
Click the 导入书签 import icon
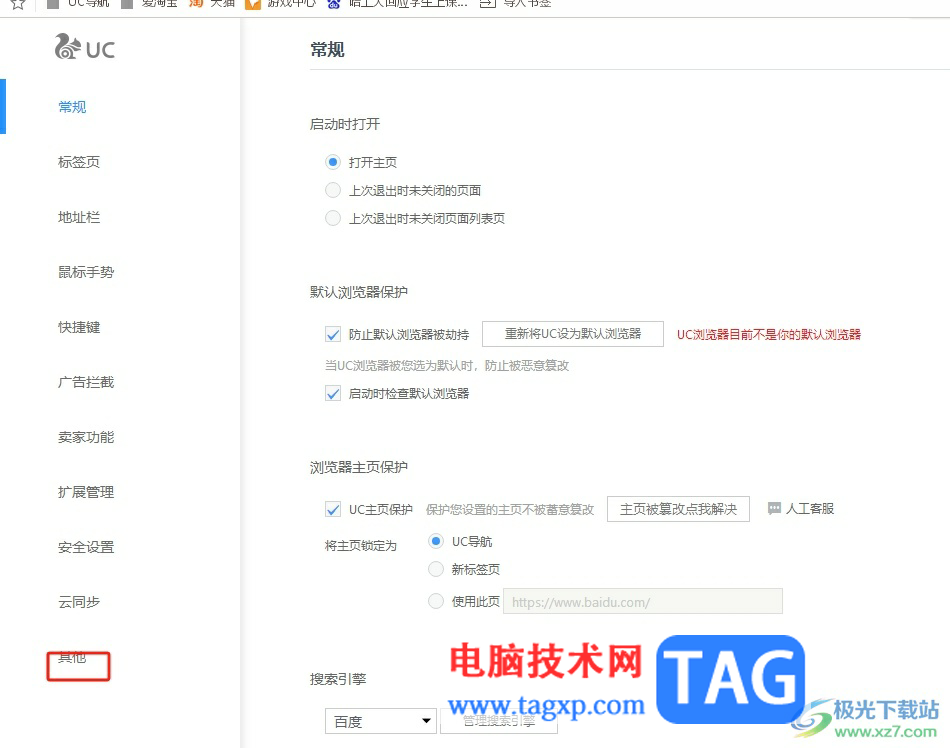[x=486, y=5]
